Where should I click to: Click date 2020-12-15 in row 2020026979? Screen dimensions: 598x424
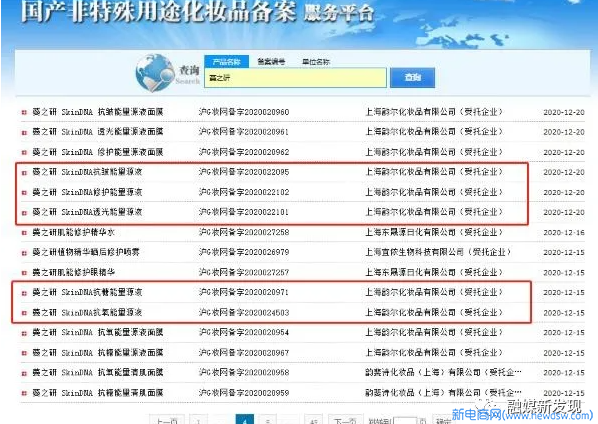point(564,252)
